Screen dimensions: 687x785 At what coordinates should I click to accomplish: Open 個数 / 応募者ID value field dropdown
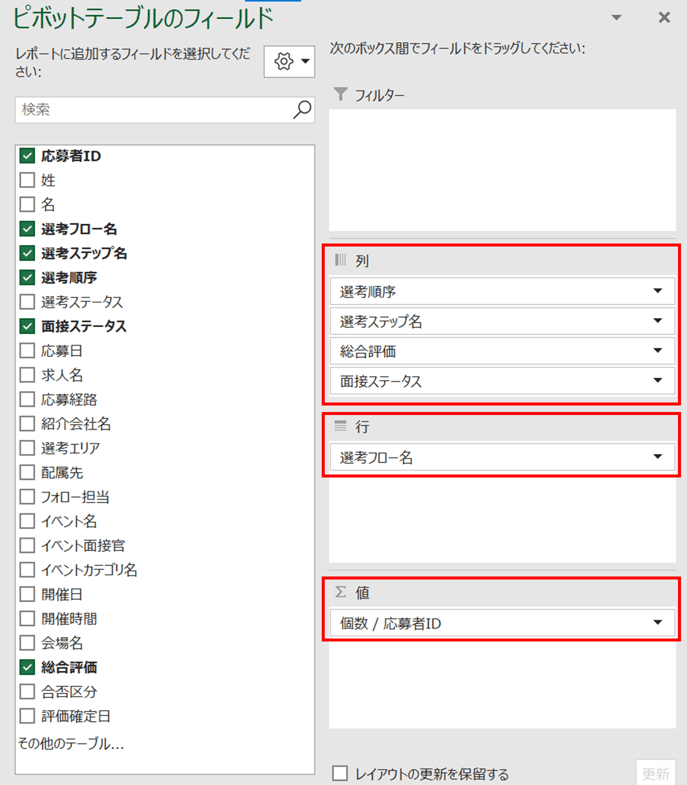pyautogui.click(x=658, y=623)
